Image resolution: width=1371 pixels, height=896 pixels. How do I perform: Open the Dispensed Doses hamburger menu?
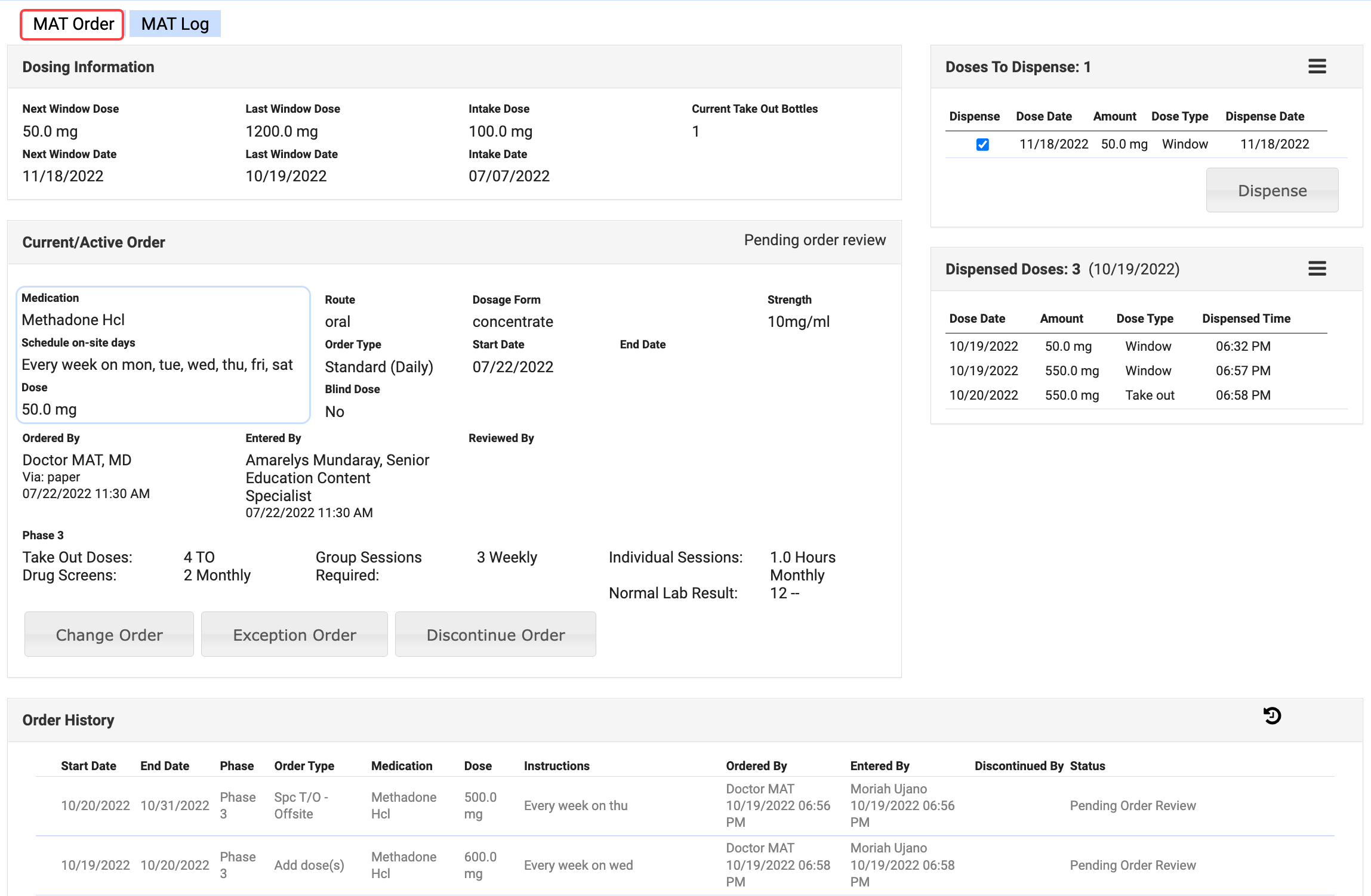1317,268
